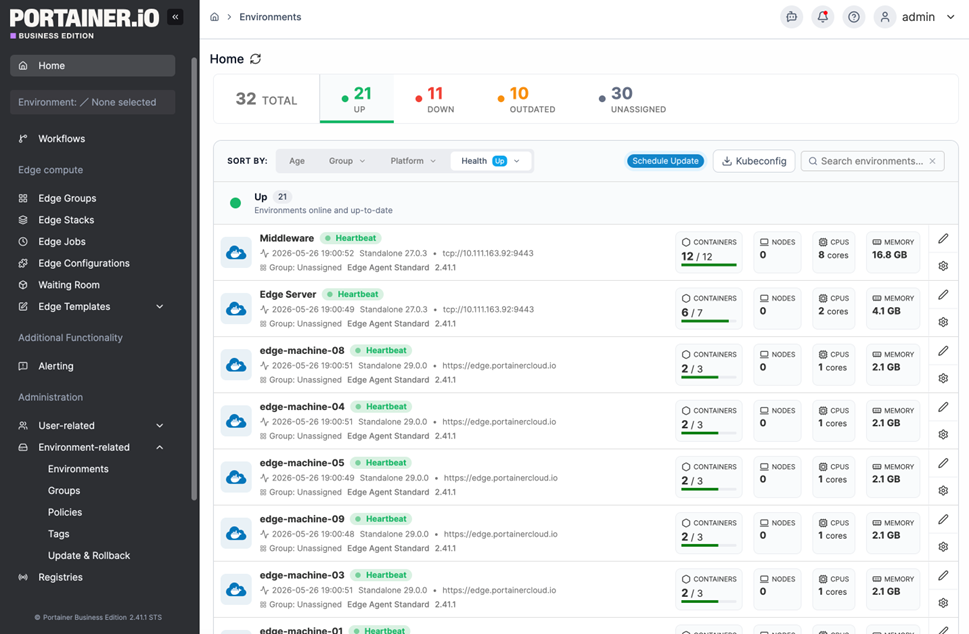Open Groups submenu item
Viewport: 969px width, 634px height.
(64, 491)
